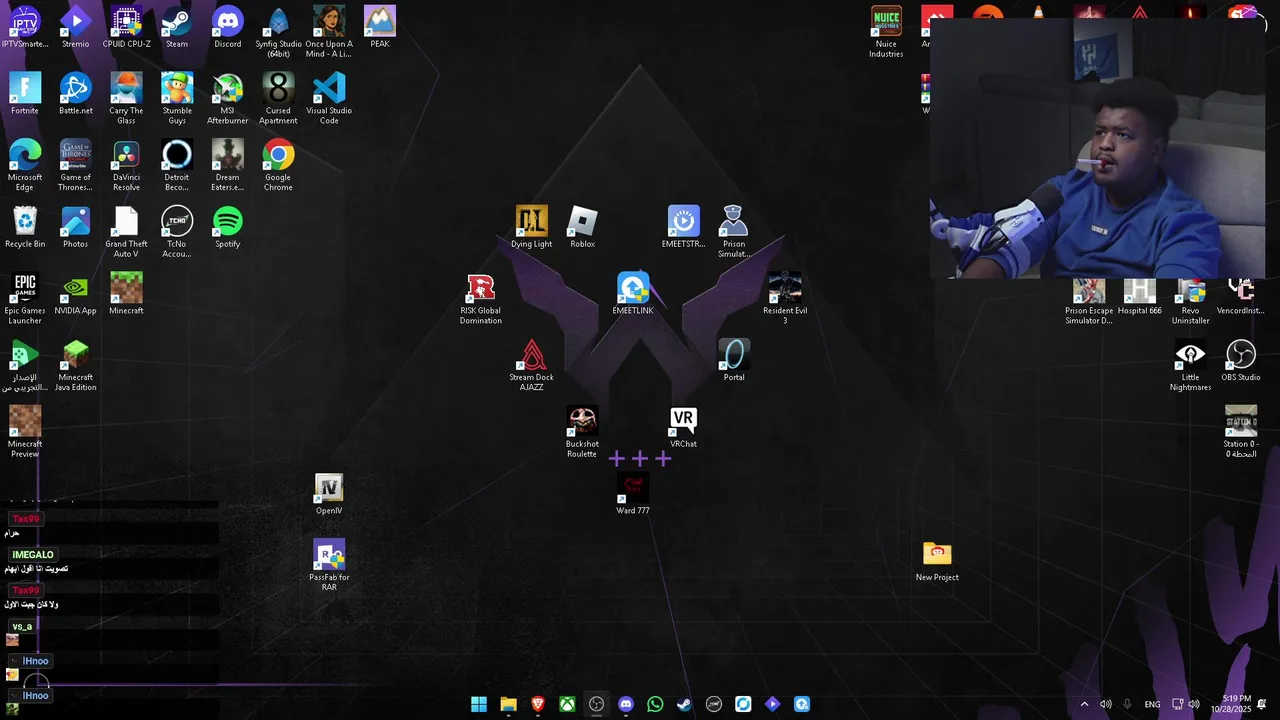
Task: Launch Fortnite from the desktop
Action: coord(25,94)
